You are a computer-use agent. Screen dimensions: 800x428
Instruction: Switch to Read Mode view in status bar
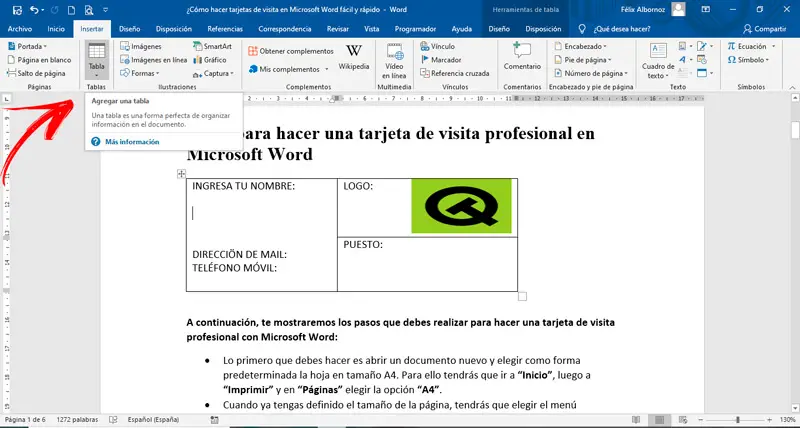[x=636, y=420]
